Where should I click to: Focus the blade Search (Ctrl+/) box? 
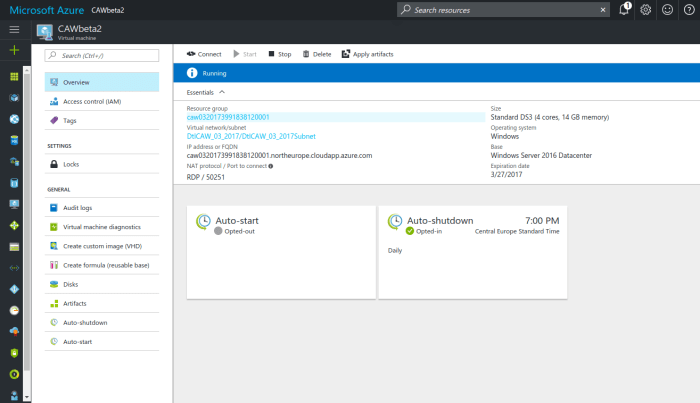click(102, 55)
